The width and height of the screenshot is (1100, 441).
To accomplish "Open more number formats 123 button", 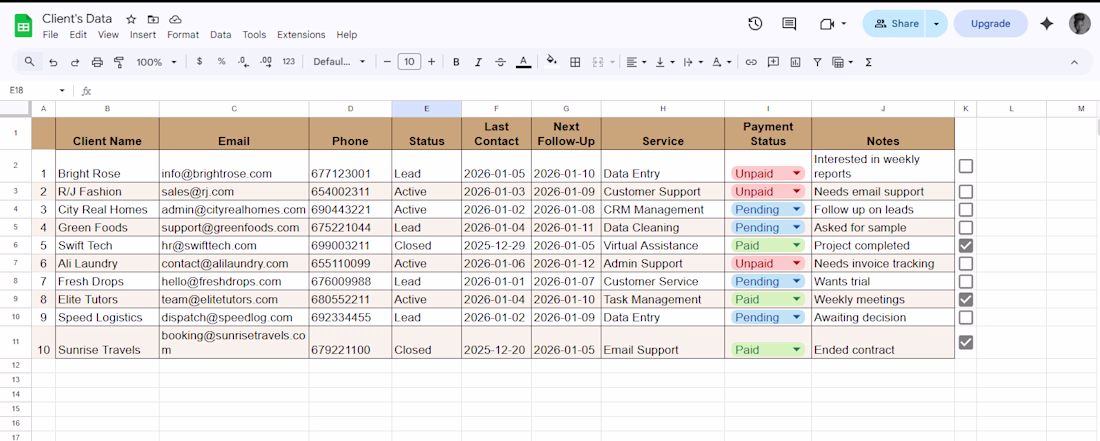I will pos(288,62).
